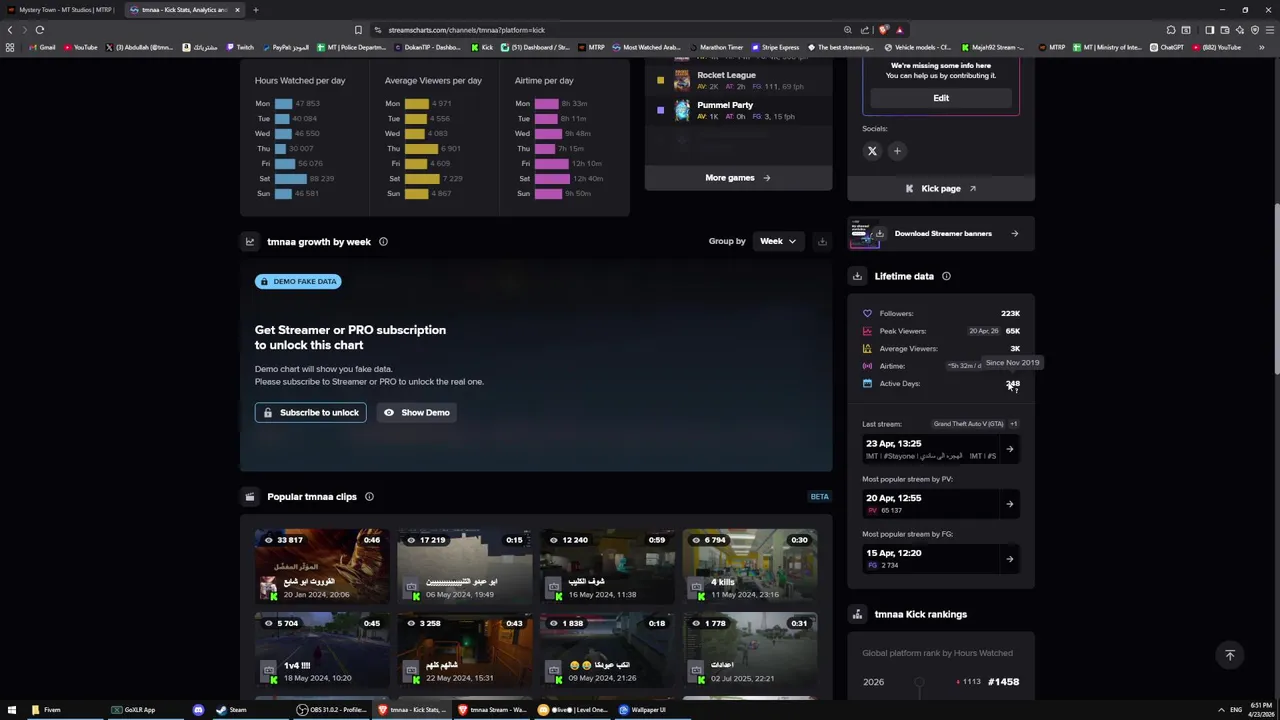Image resolution: width=1280 pixels, height=720 pixels.
Task: Open the X social profile icon
Action: point(872,151)
